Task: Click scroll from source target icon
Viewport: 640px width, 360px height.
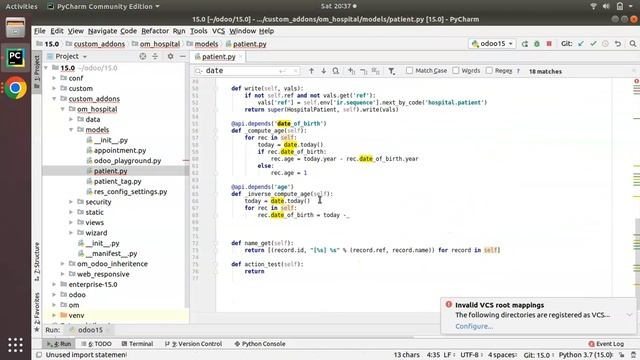Action: pos(143,56)
